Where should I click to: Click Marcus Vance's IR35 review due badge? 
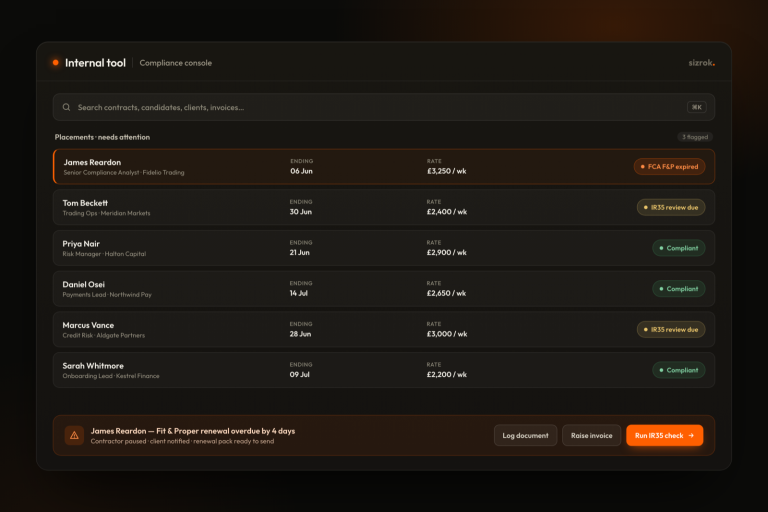coord(671,329)
